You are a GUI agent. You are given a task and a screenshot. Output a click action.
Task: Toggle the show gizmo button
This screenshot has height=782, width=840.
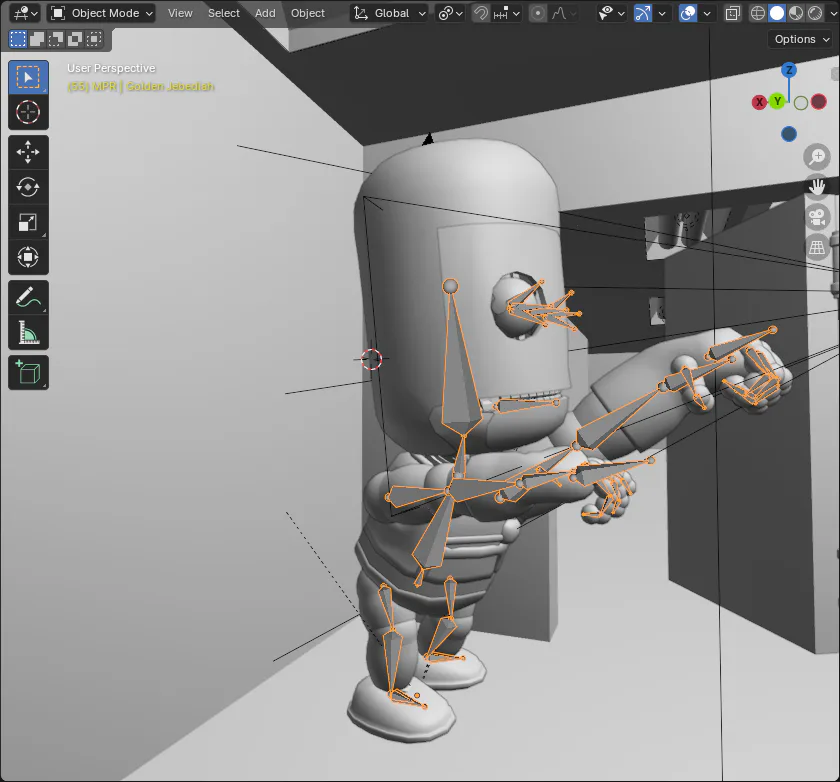pos(642,13)
